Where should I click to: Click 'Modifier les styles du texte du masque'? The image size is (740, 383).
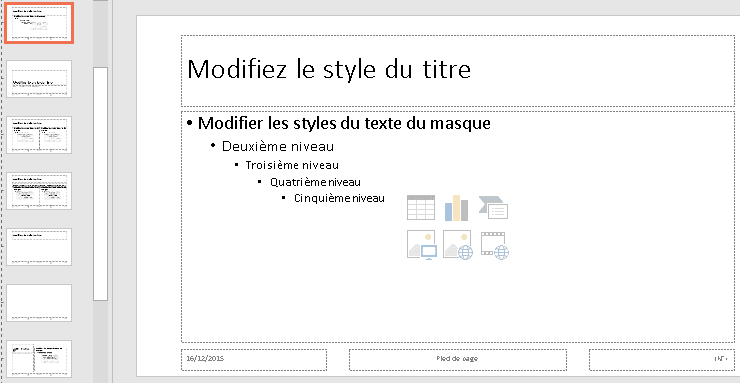pos(345,123)
